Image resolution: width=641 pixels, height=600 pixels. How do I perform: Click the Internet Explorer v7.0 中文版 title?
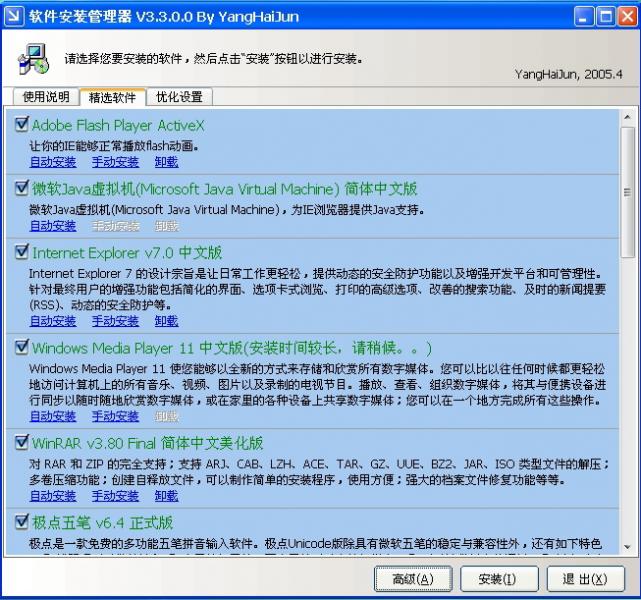[x=127, y=253]
